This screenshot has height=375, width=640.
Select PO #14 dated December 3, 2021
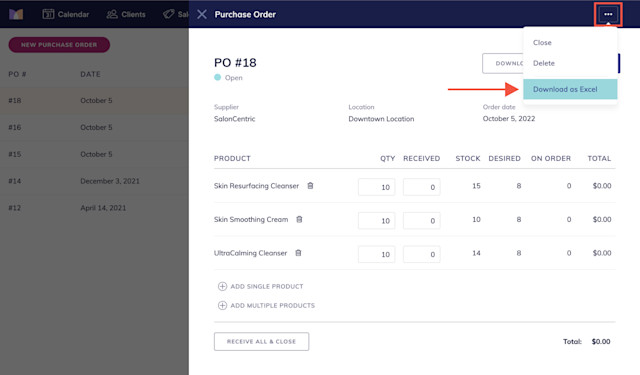[94, 181]
